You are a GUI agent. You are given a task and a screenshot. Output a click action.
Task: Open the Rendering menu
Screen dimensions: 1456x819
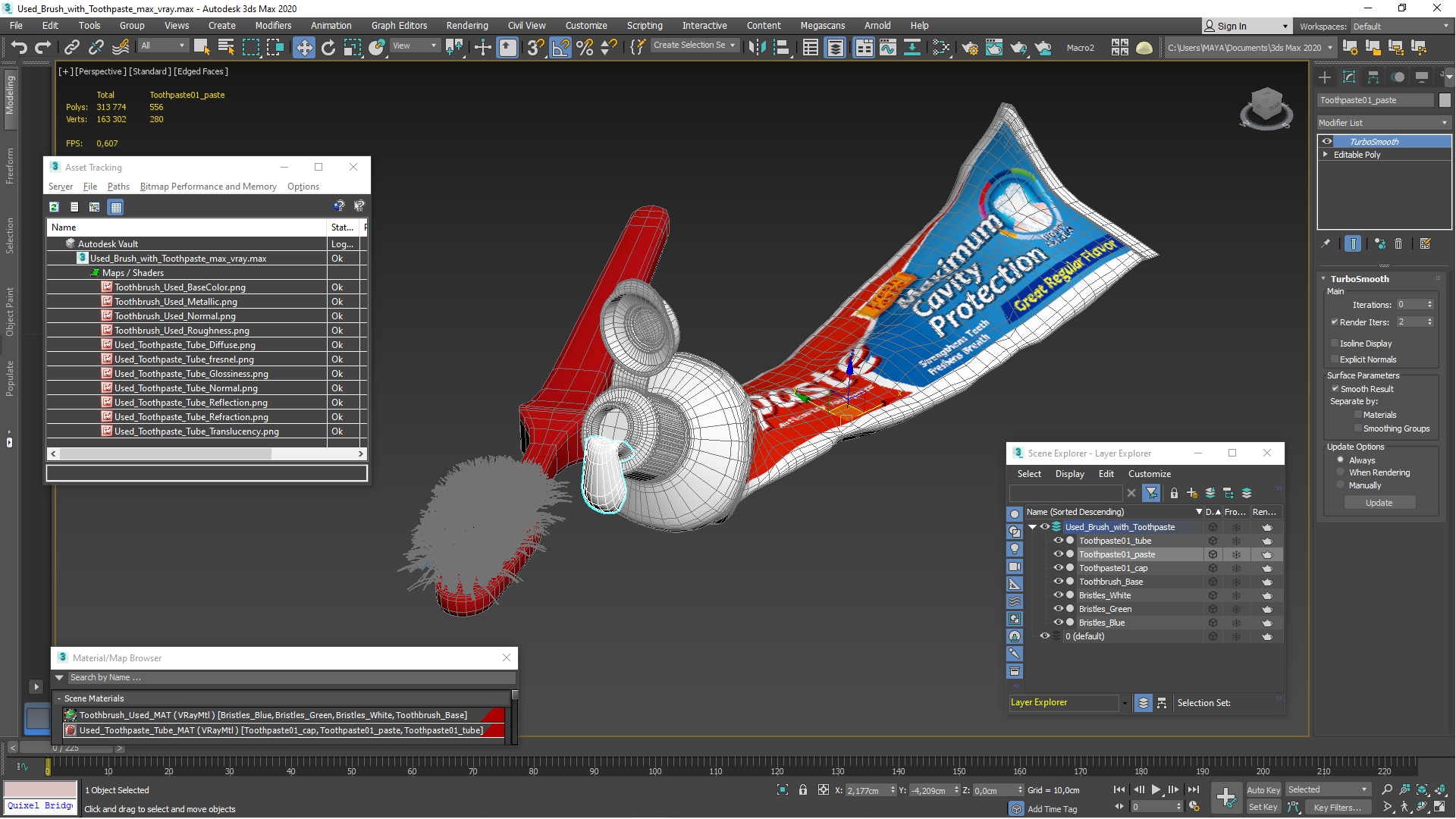coord(467,25)
